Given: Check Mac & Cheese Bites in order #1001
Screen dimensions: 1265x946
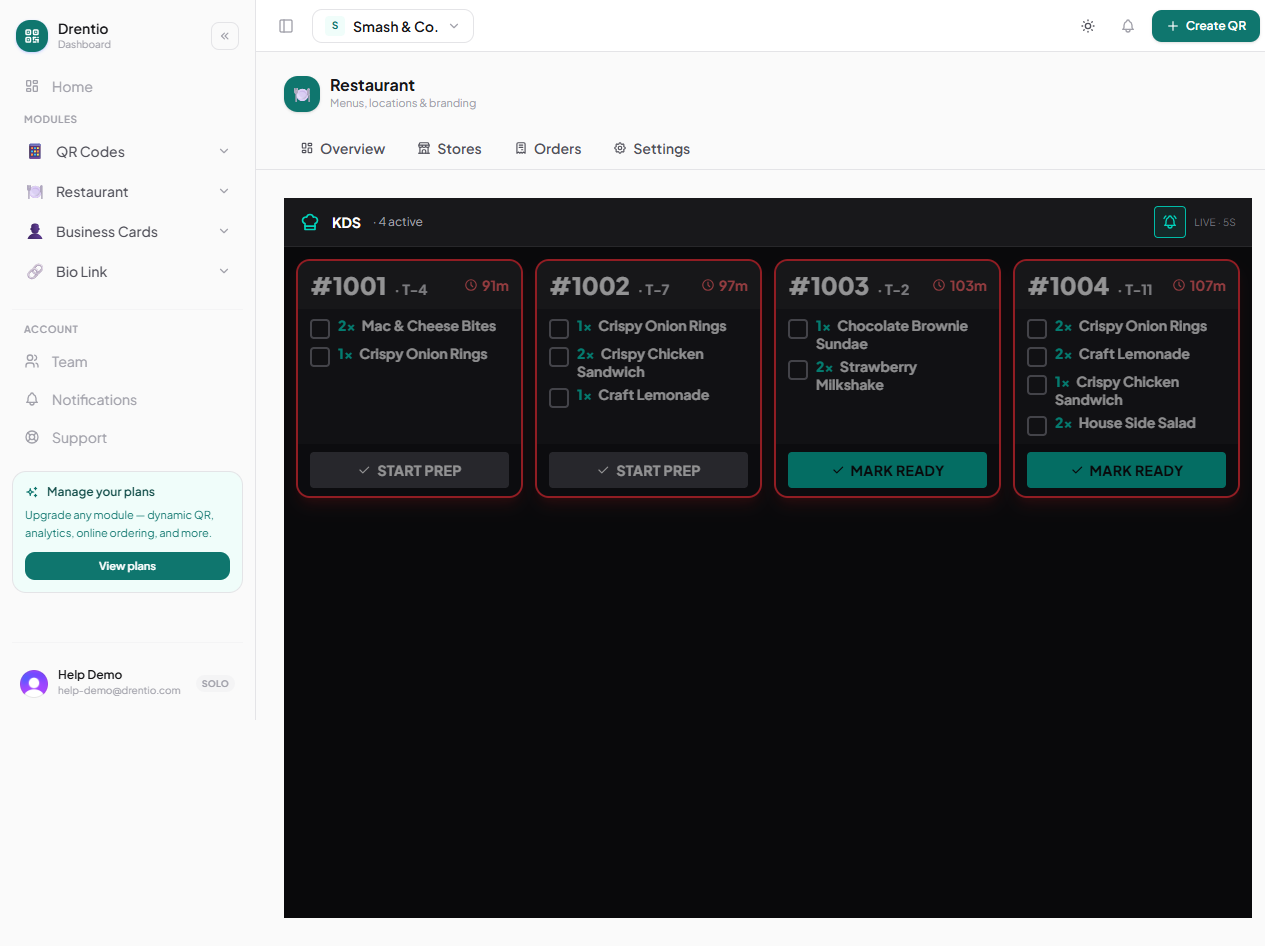Looking at the screenshot, I should pos(320,329).
